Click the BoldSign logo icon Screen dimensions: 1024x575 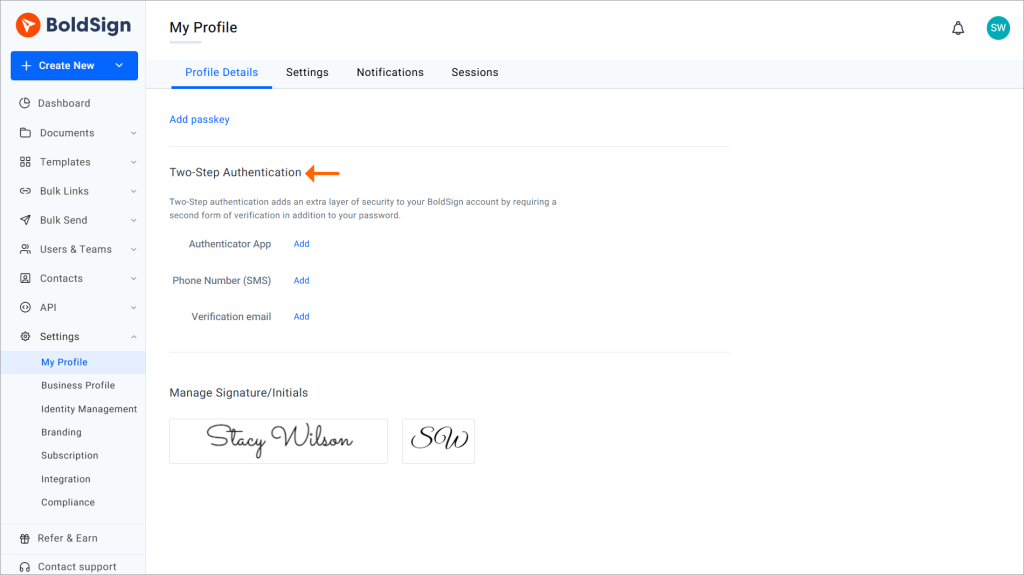pyautogui.click(x=28, y=25)
